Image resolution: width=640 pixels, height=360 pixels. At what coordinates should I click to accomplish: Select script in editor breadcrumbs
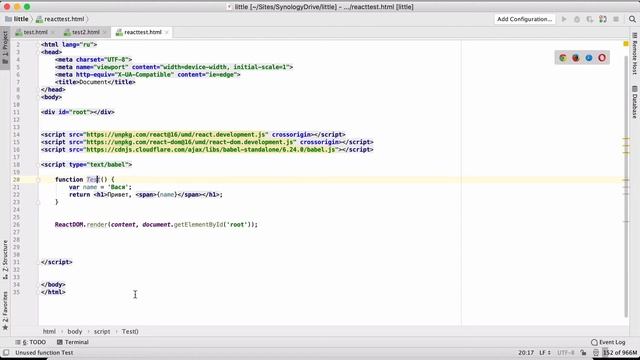(x=102, y=331)
